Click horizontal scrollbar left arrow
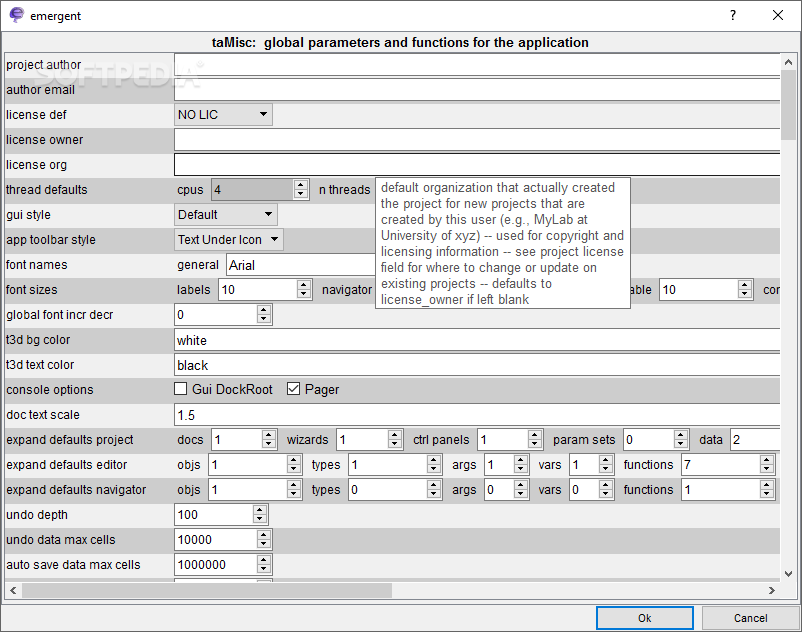This screenshot has height=632, width=802. click(x=13, y=591)
